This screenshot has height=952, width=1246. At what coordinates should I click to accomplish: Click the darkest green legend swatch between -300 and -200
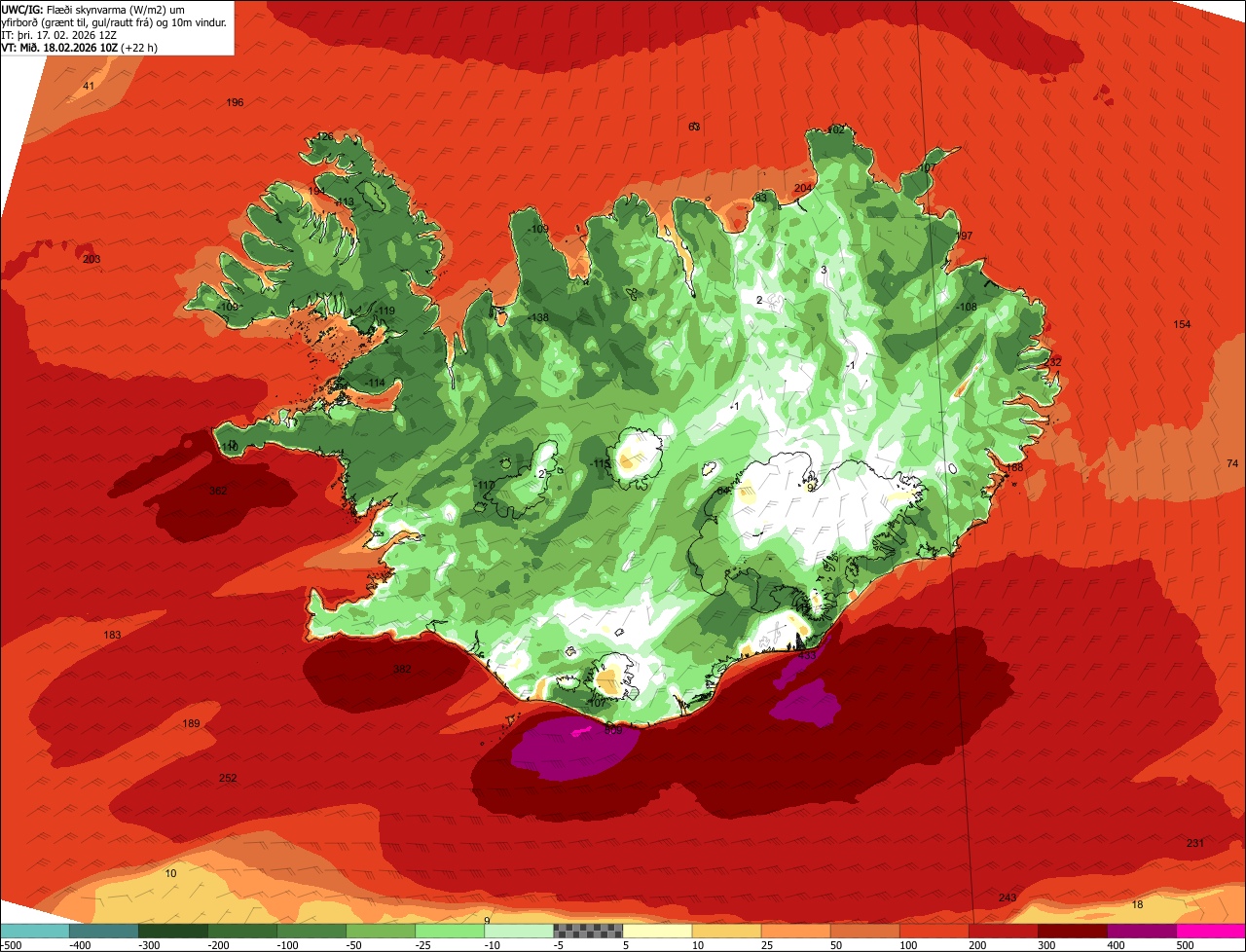(172, 931)
